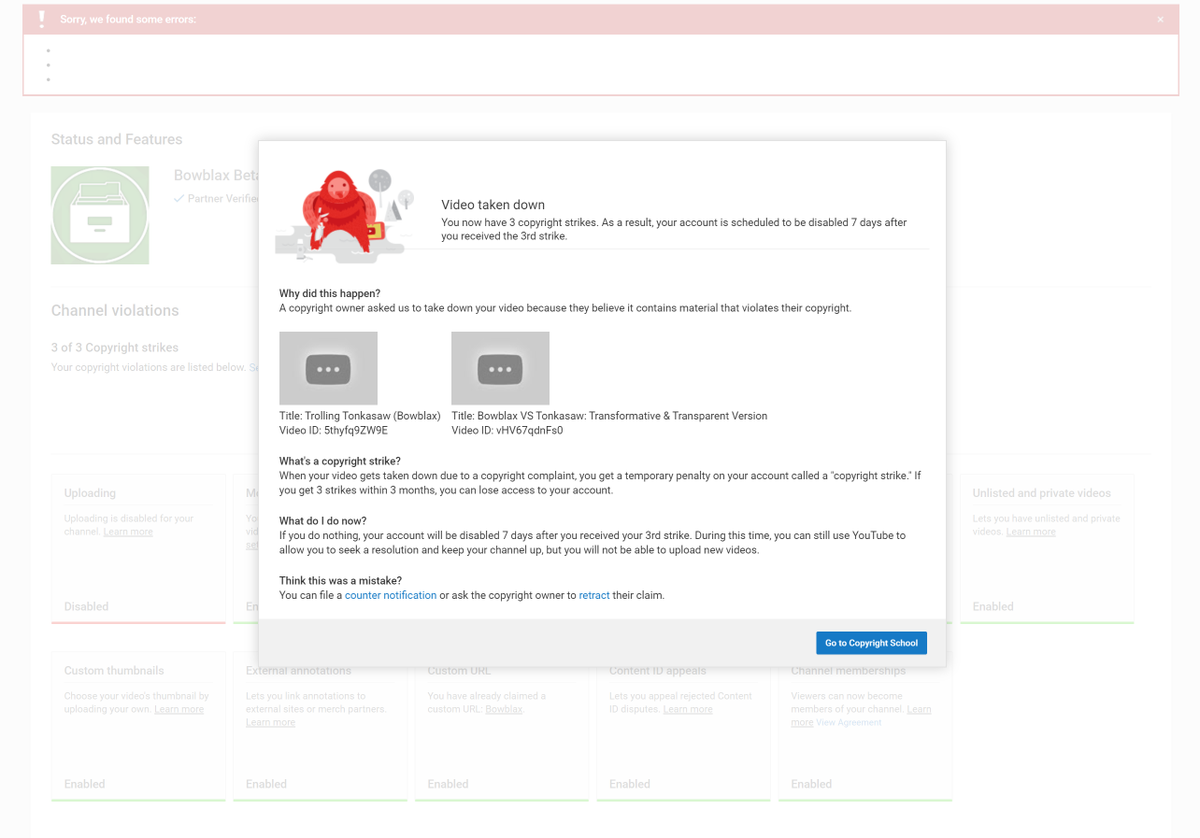Screen dimensions: 1200x838
Task: Click the Content ID appeals card title
Action: click(658, 670)
